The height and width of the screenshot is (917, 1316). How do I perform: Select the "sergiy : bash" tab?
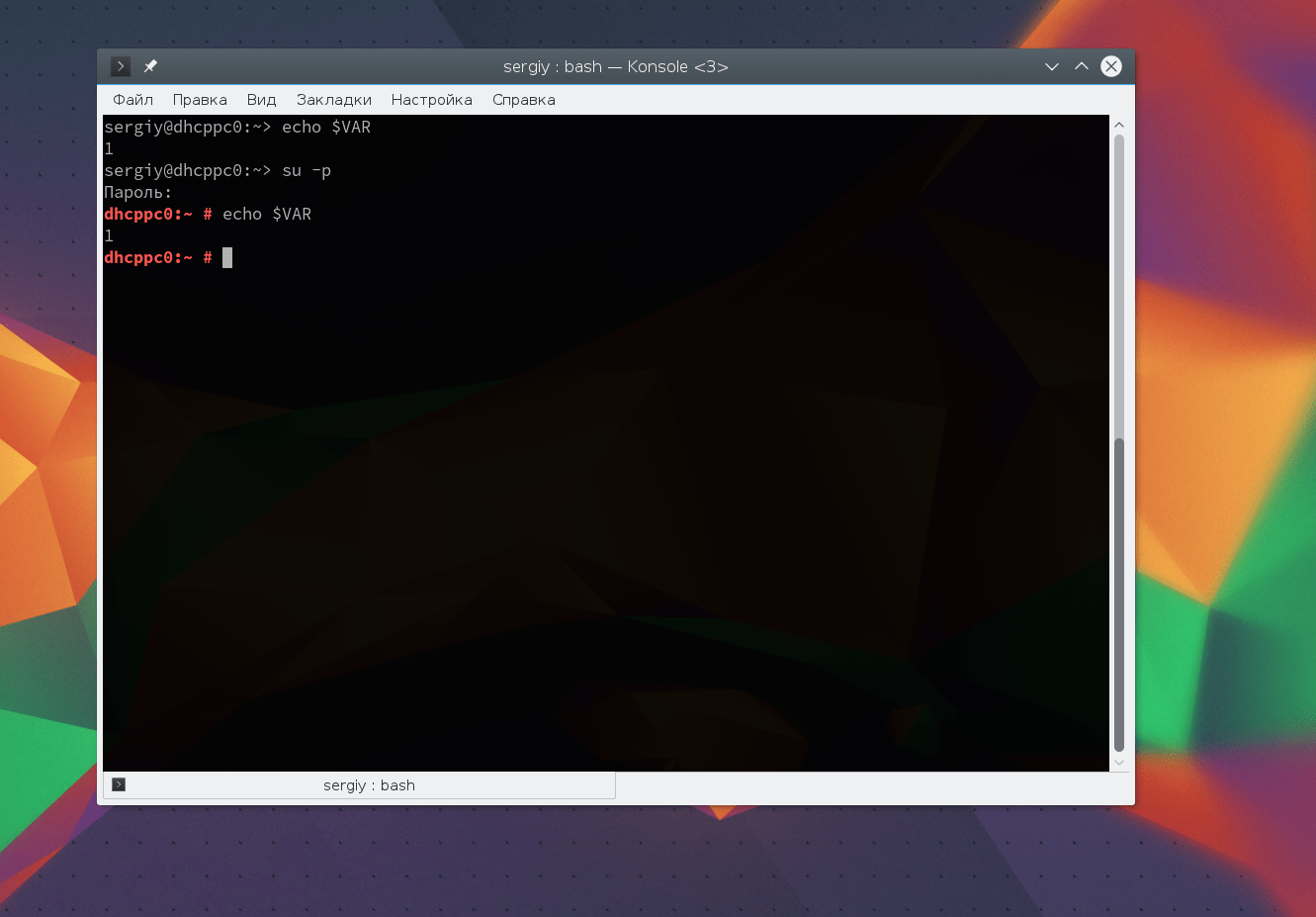click(370, 784)
